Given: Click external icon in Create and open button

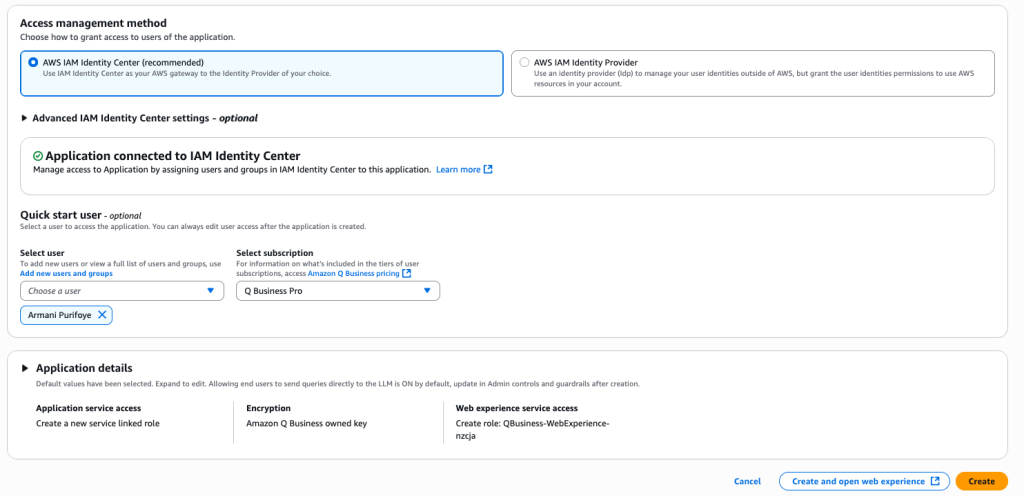Looking at the screenshot, I should [935, 481].
